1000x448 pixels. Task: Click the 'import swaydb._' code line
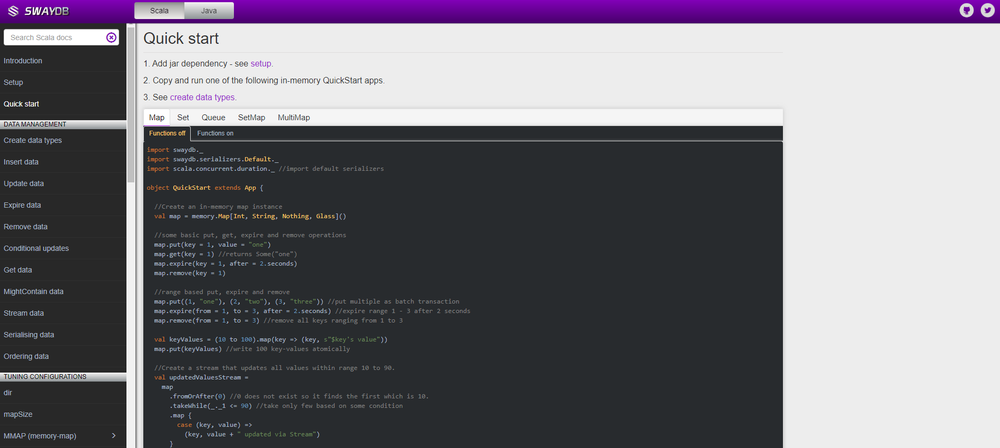click(x=175, y=150)
